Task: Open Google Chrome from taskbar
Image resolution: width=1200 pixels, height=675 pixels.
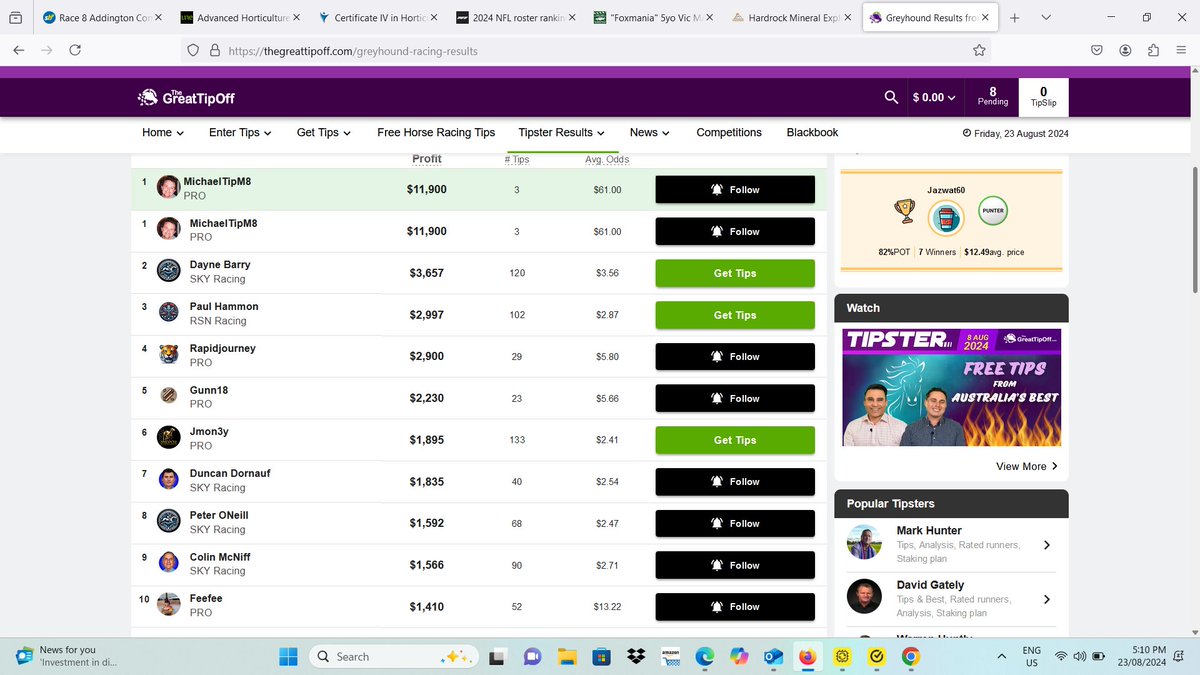Action: point(910,656)
